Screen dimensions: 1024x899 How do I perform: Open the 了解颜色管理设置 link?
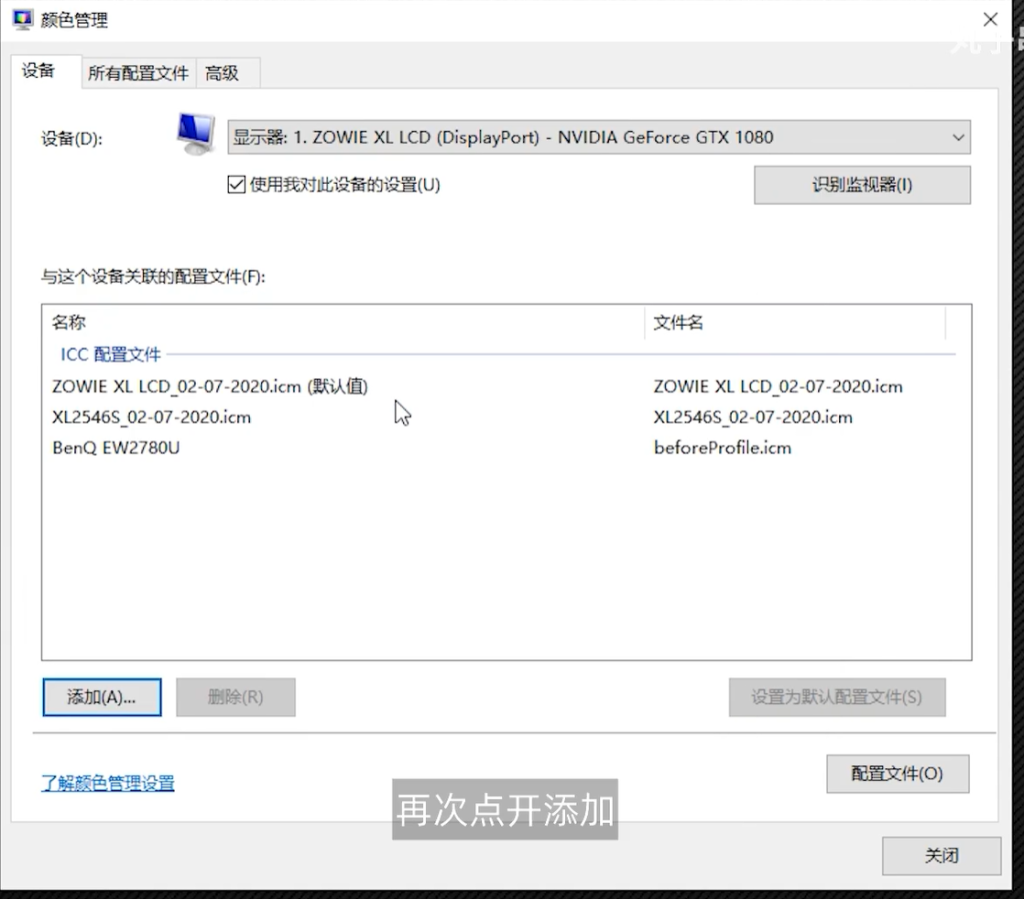[x=108, y=783]
